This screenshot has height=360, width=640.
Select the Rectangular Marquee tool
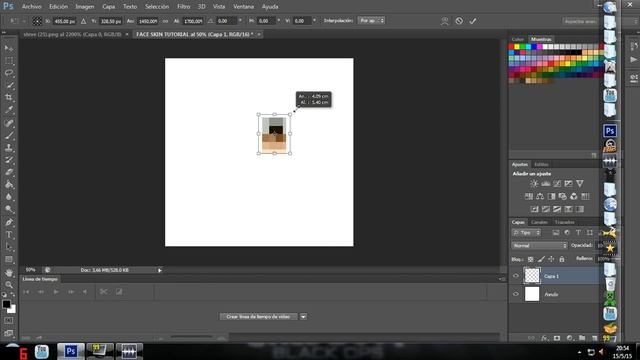9,60
